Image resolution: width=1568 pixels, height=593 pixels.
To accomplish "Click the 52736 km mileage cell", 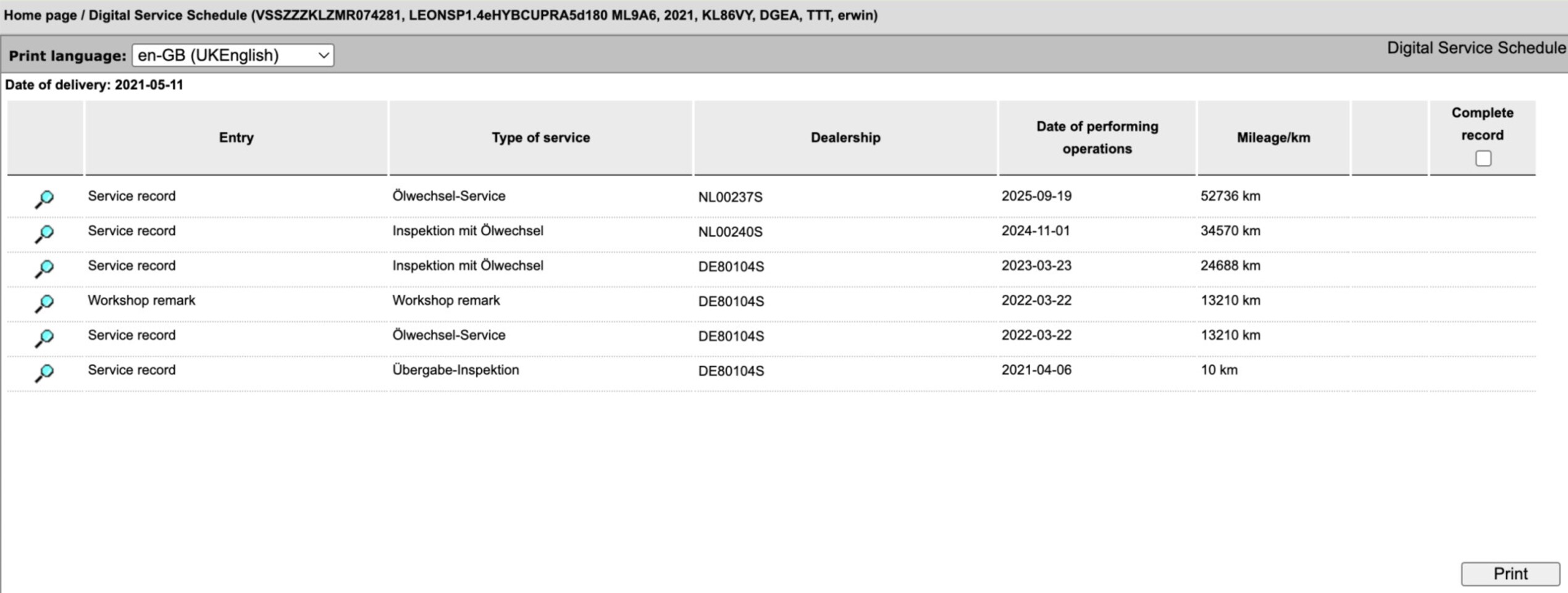I will tap(1230, 196).
